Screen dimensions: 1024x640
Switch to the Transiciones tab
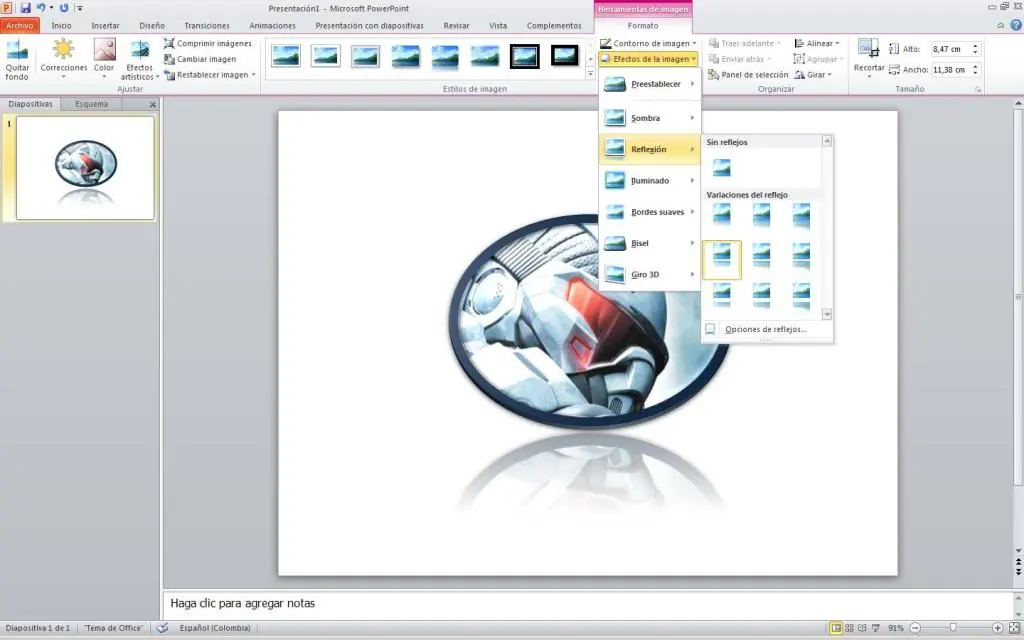(x=206, y=25)
